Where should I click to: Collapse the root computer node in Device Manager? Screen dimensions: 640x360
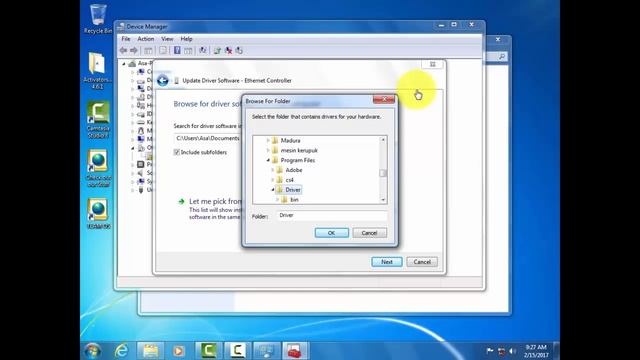pos(124,64)
